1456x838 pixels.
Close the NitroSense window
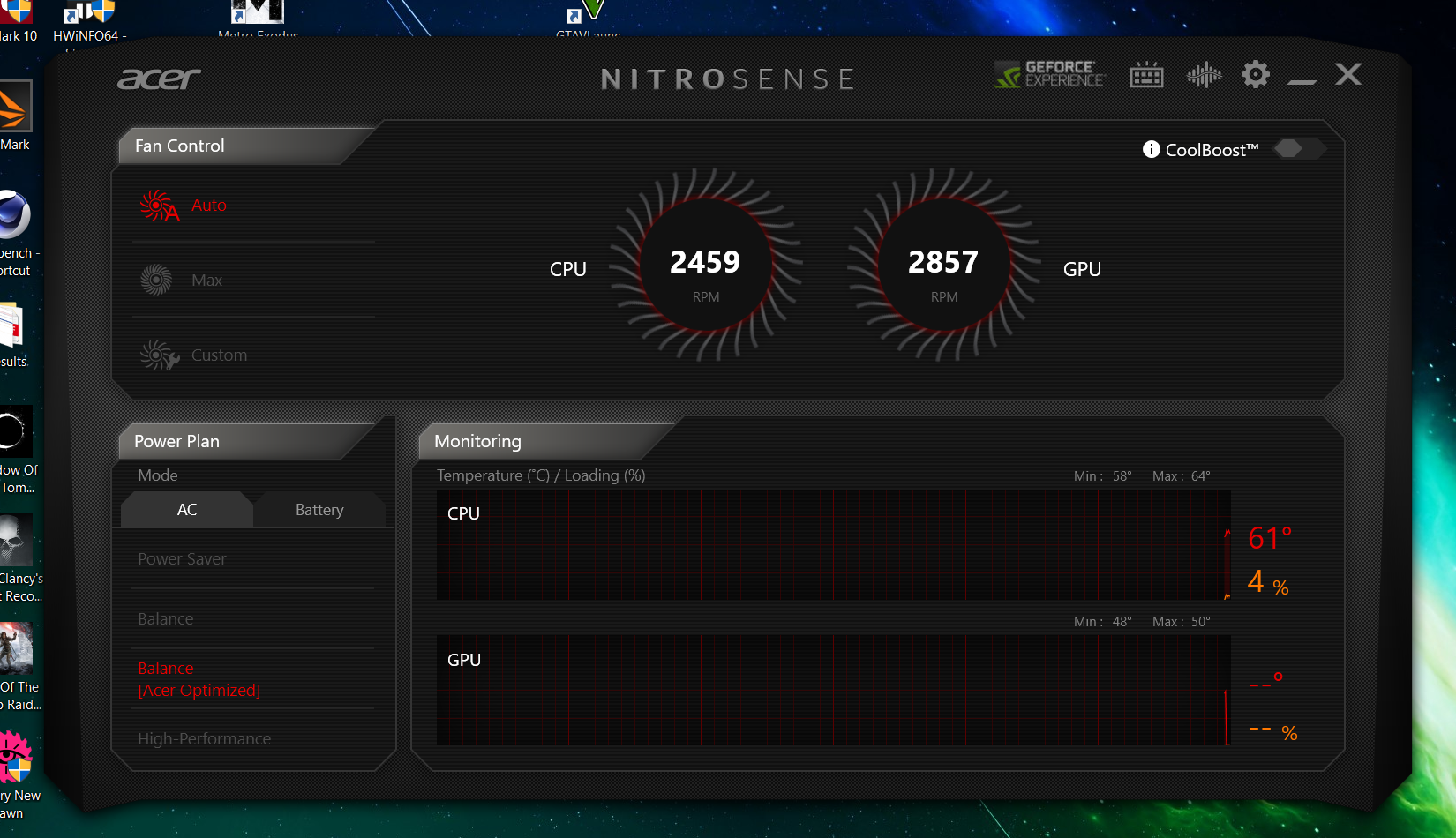coord(1348,74)
